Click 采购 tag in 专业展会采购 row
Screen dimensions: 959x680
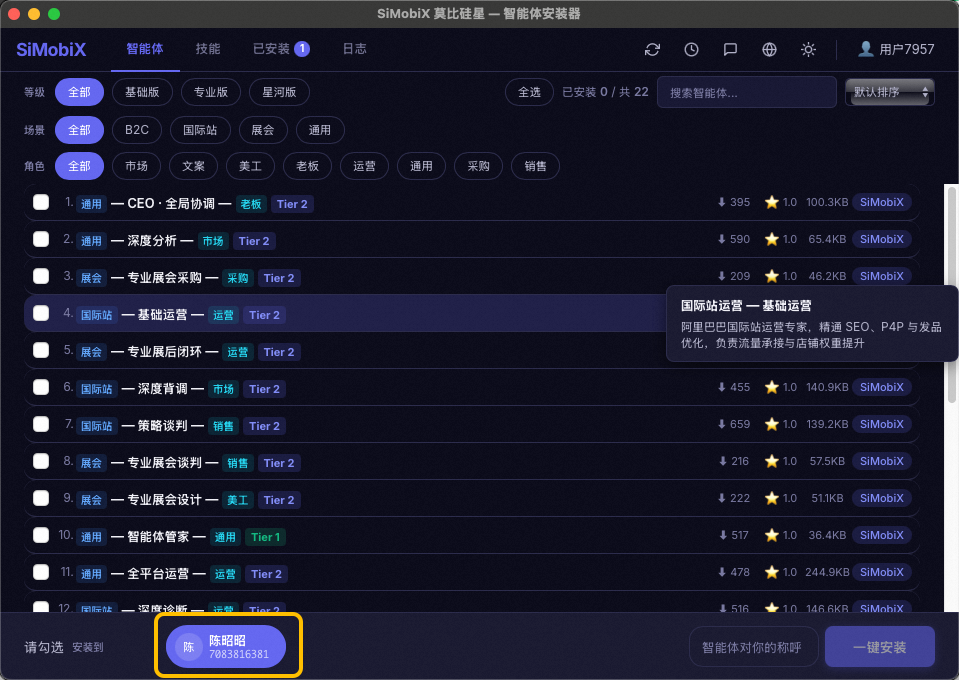click(x=238, y=278)
